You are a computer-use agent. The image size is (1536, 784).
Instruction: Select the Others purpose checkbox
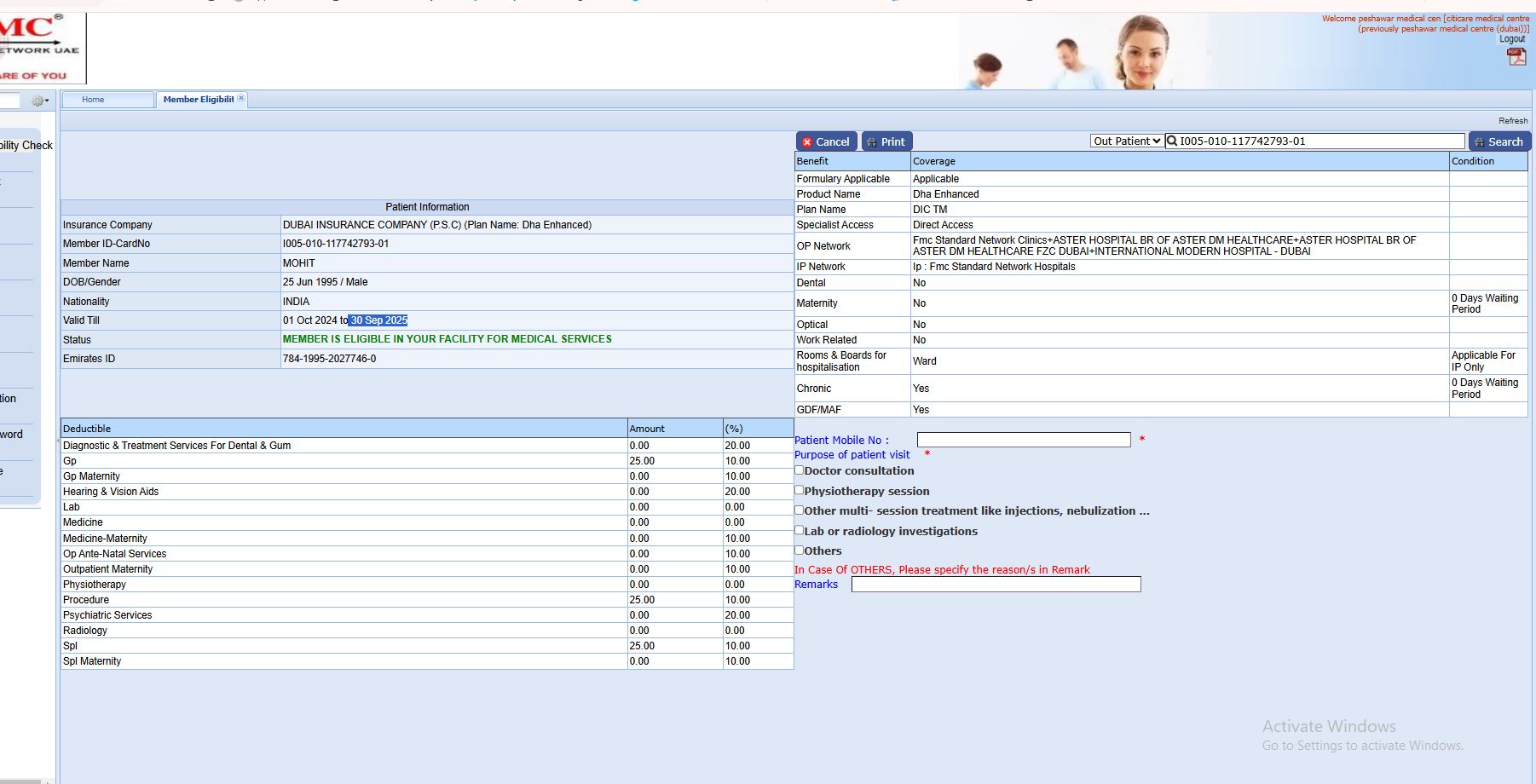(x=800, y=551)
